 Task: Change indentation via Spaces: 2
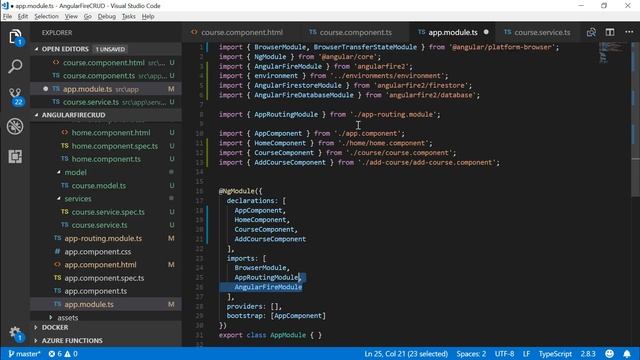(471, 354)
